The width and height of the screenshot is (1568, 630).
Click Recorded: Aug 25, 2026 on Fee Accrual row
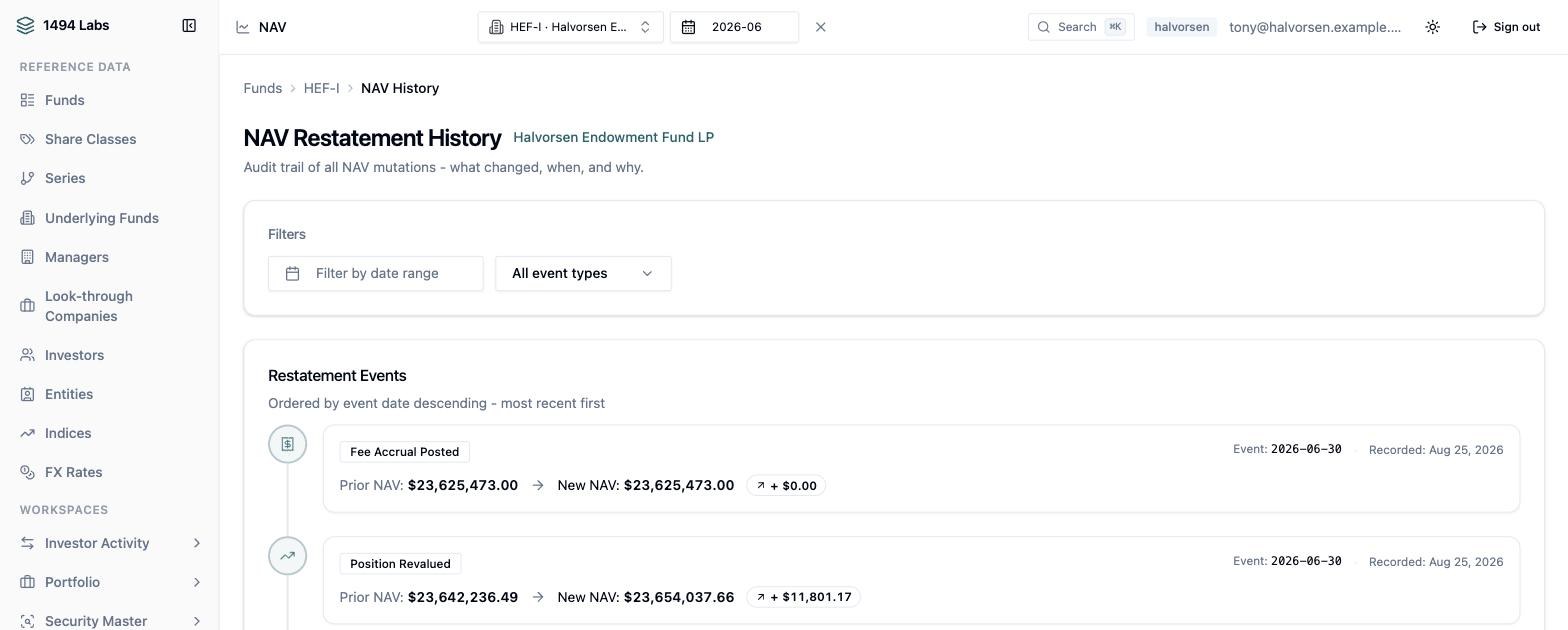pyautogui.click(x=1436, y=450)
